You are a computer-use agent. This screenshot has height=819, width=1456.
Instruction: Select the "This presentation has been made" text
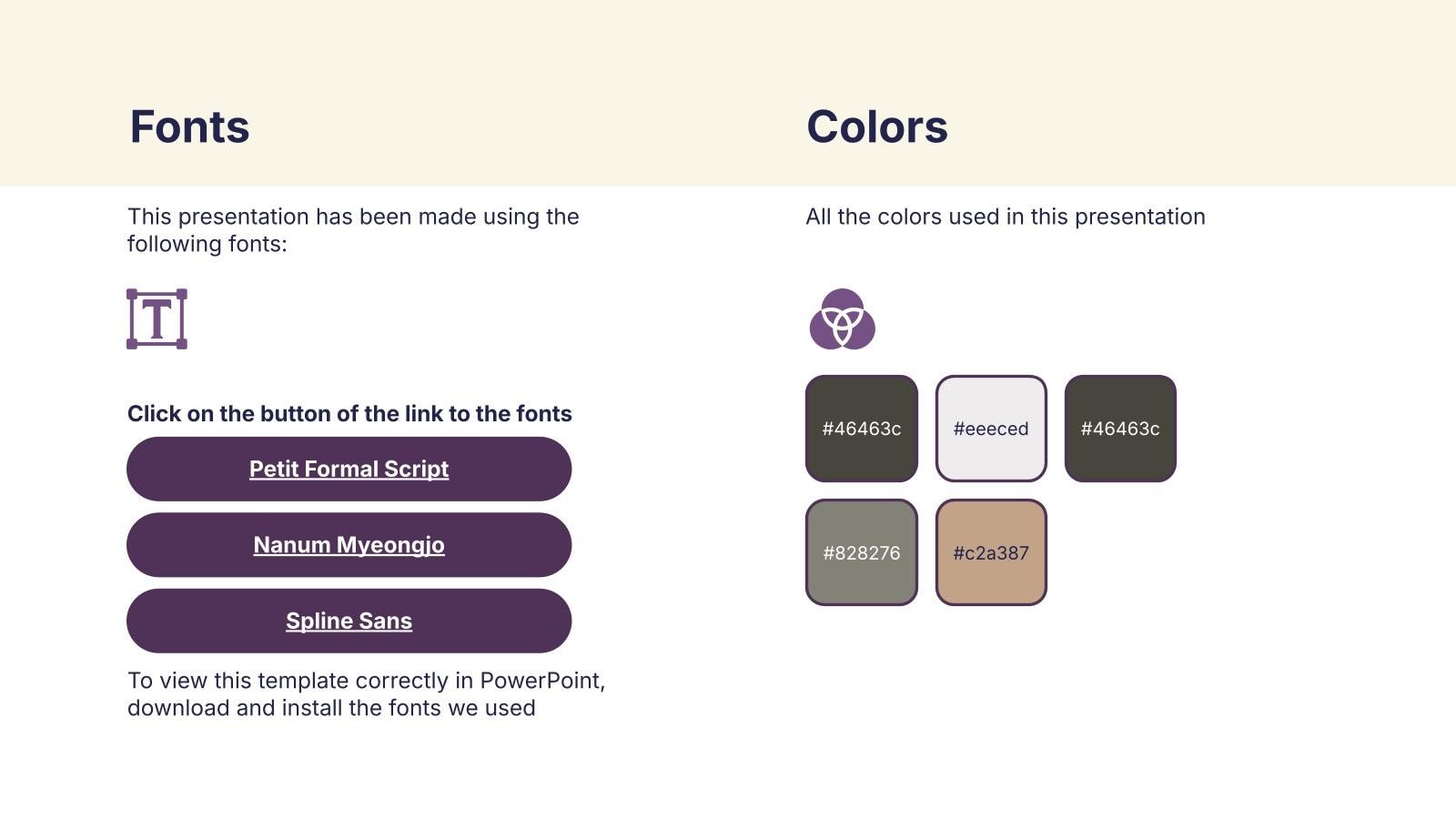[x=353, y=217]
